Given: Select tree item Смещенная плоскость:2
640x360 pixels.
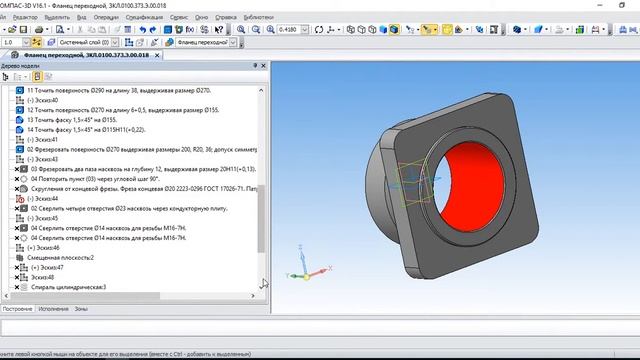Looking at the screenshot, I should pyautogui.click(x=60, y=258).
